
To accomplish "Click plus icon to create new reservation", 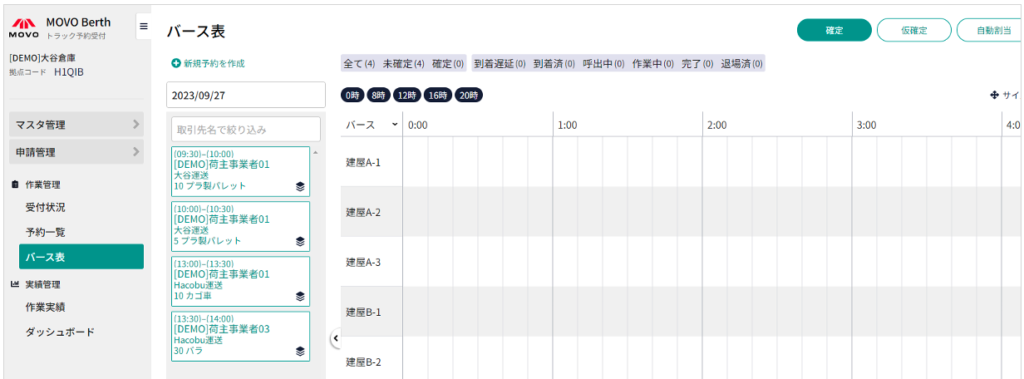I will point(176,63).
